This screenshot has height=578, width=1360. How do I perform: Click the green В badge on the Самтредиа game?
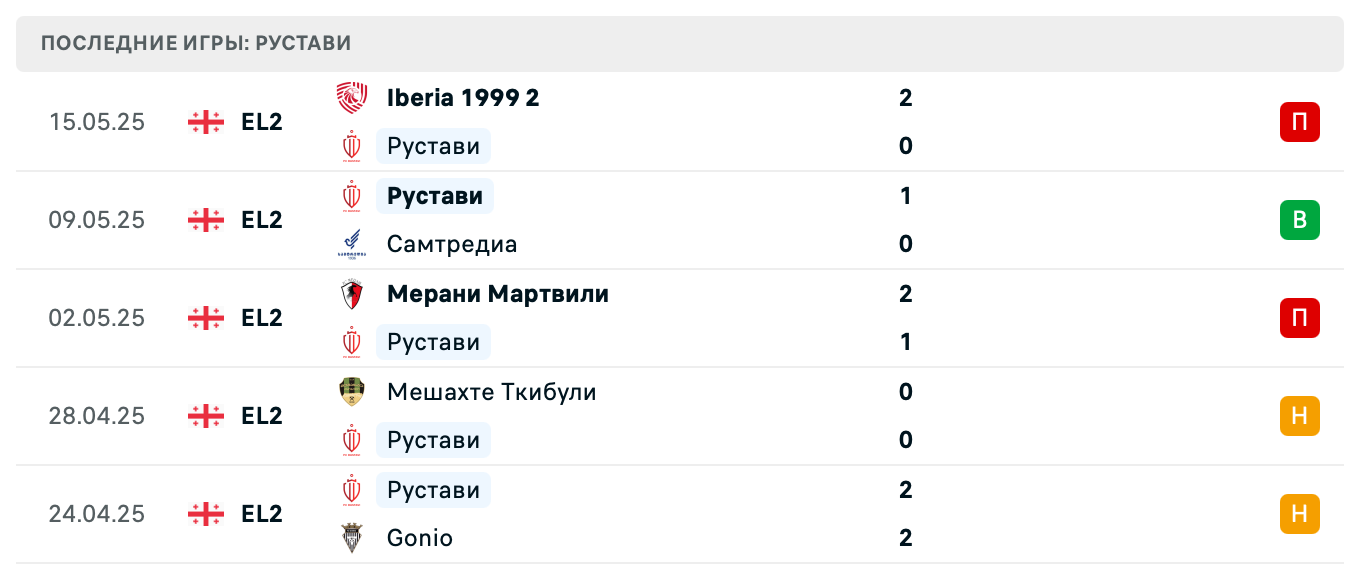1299,219
